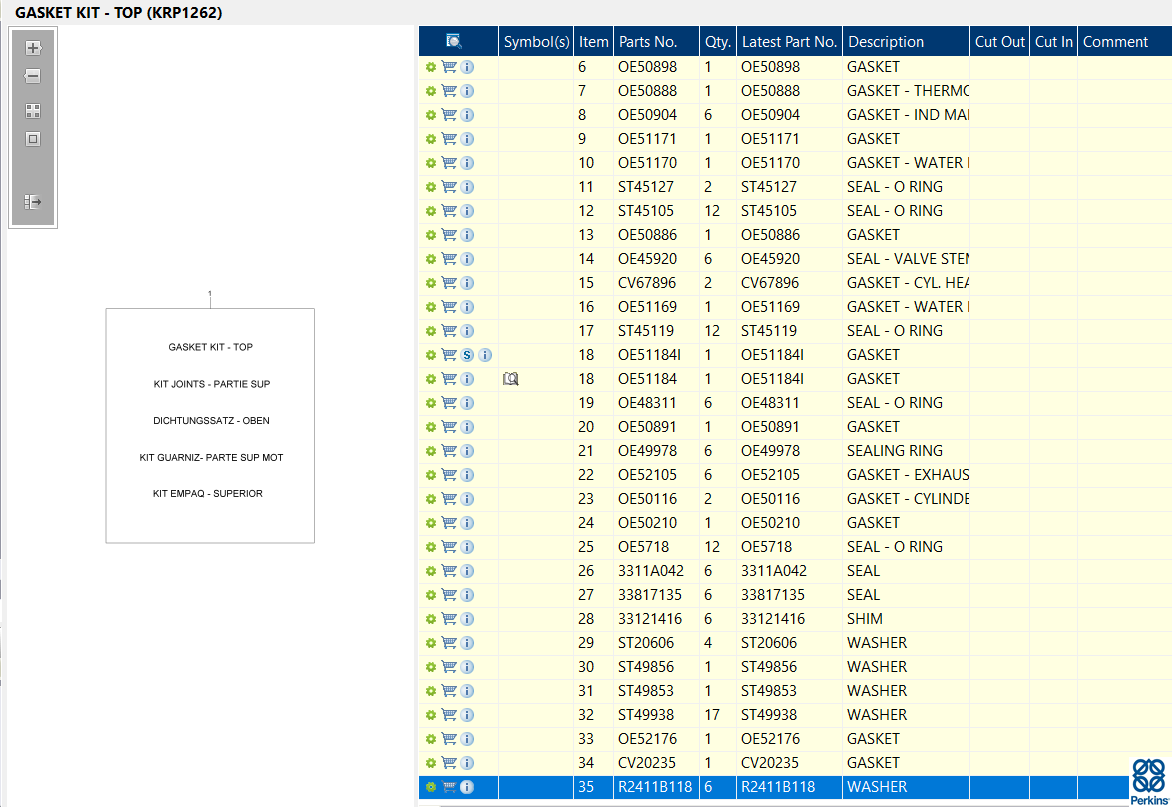The image size is (1172, 807).
Task: Click the single-square fit view icon
Action: (x=33, y=139)
